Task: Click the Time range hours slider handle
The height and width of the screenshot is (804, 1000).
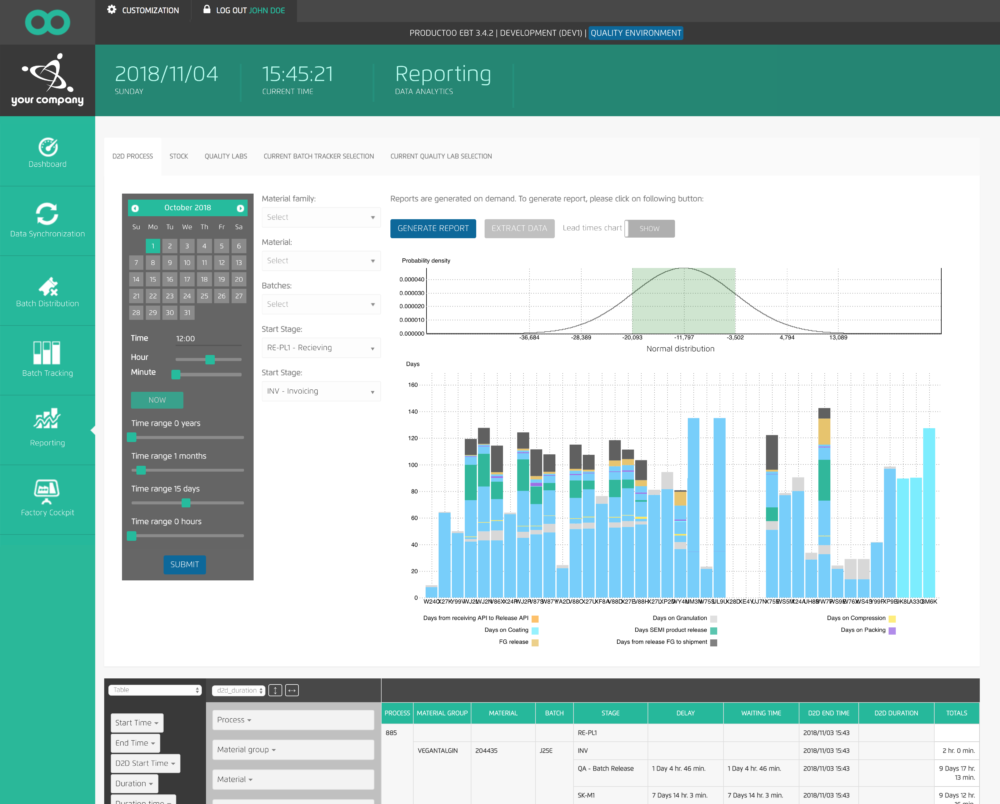Action: (x=132, y=536)
